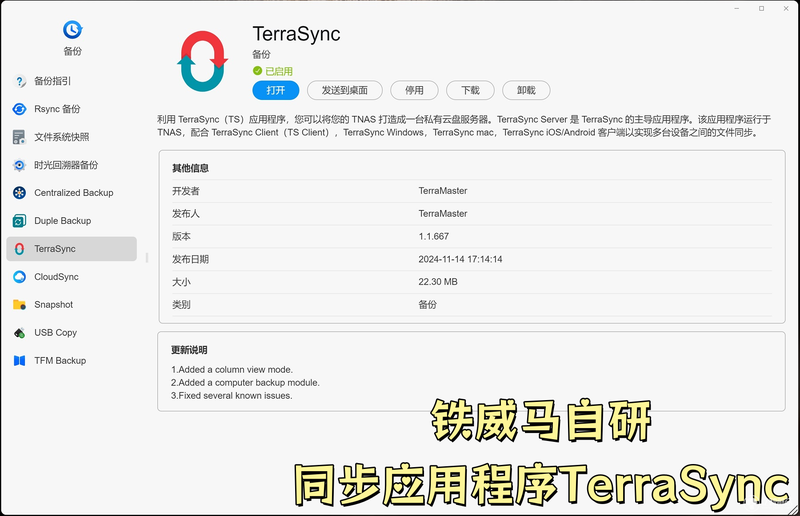Click the blue clock Backup icon in the sidebar header
This screenshot has width=800, height=516.
(x=72, y=30)
